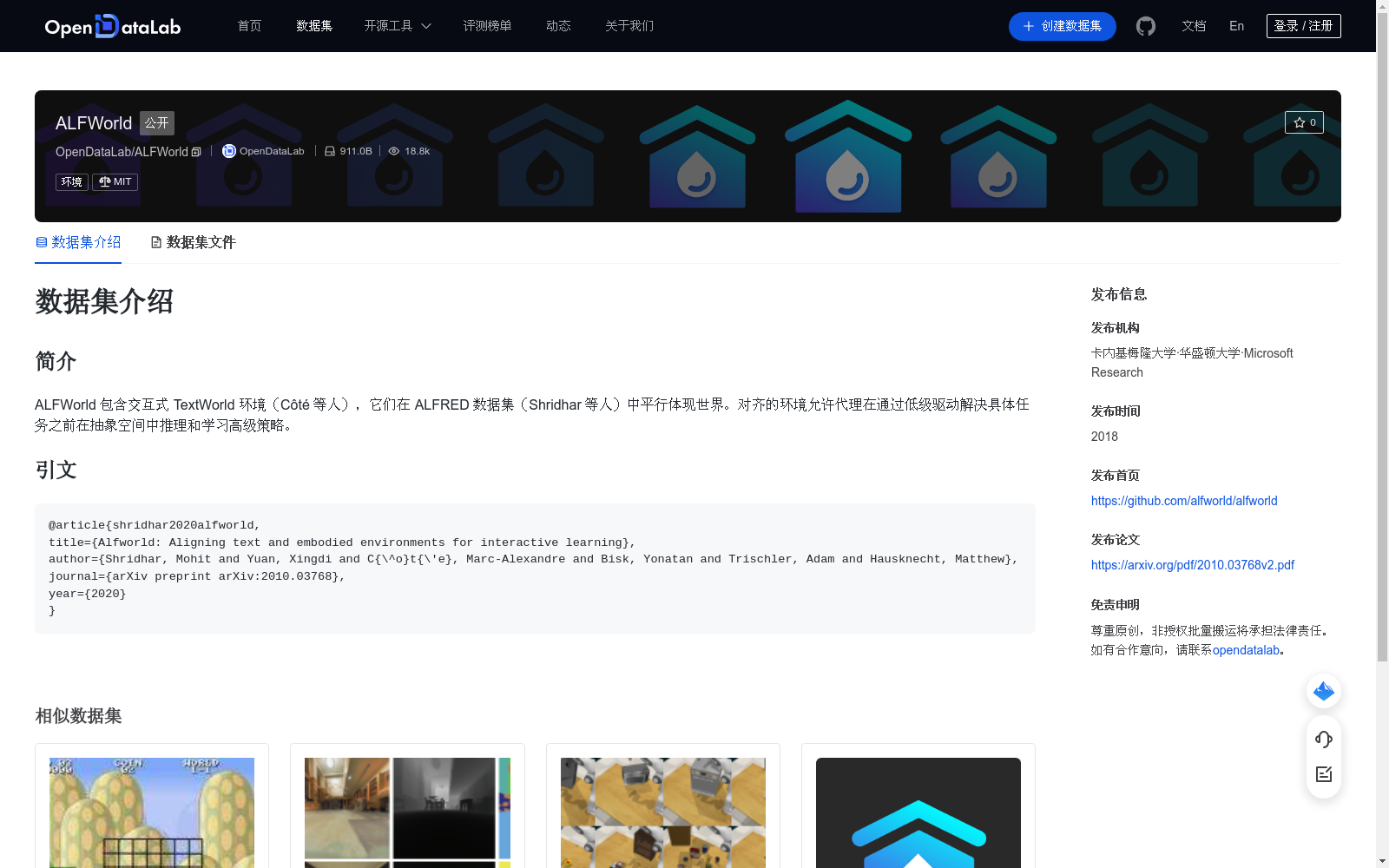Viewport: 1389px width, 868px height.
Task: Click the OpenDataLab logo in the header
Action: (x=112, y=26)
